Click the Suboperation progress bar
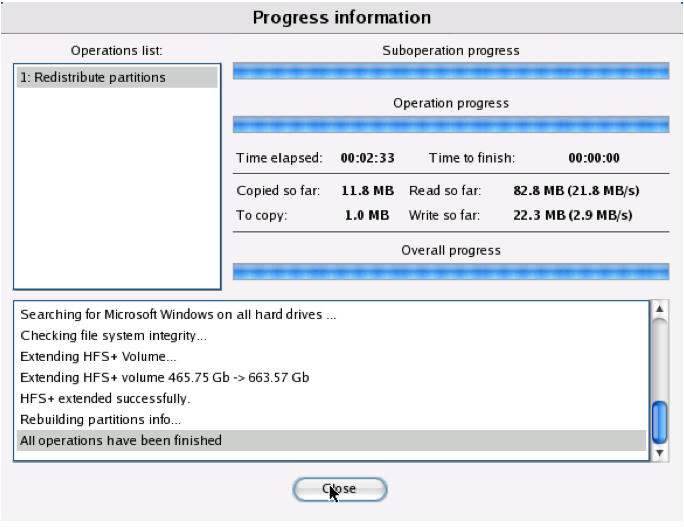The image size is (684, 527). (x=450, y=71)
